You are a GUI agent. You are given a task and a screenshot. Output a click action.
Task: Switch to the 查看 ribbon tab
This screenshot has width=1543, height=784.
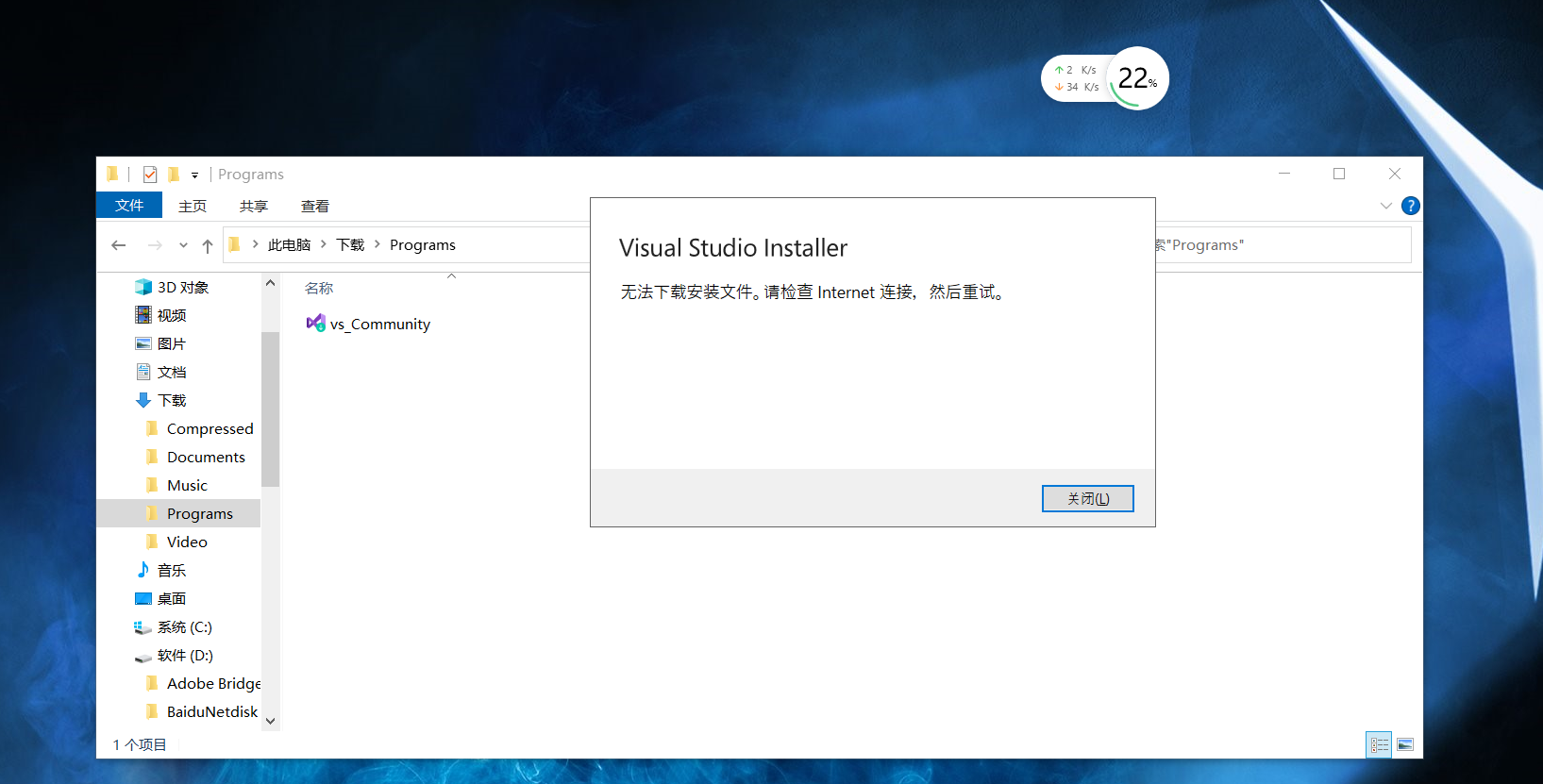pyautogui.click(x=315, y=206)
